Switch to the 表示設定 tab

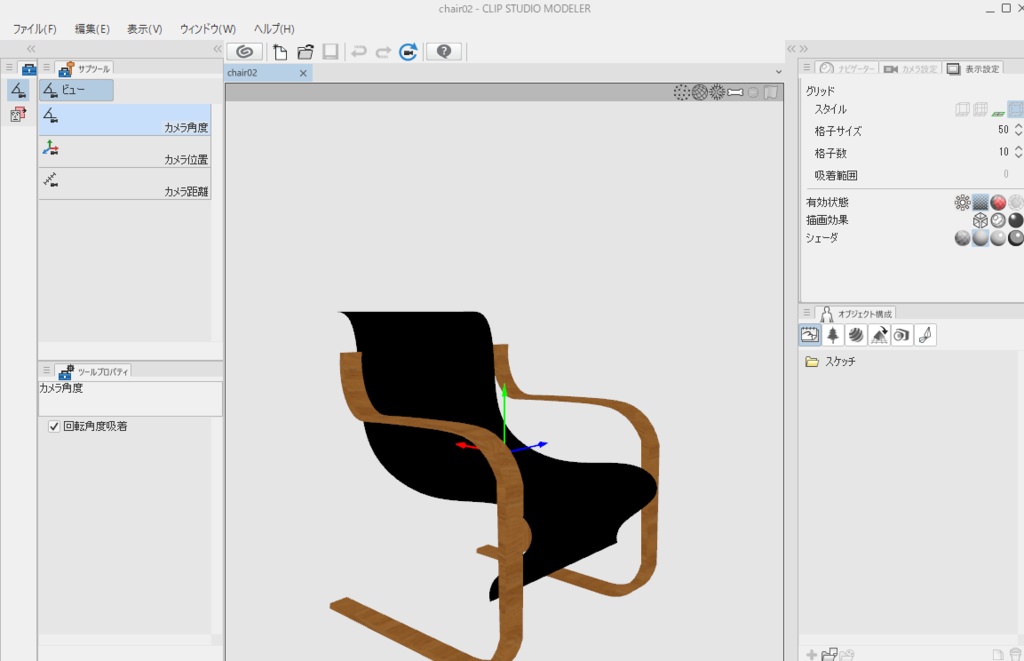[x=973, y=69]
